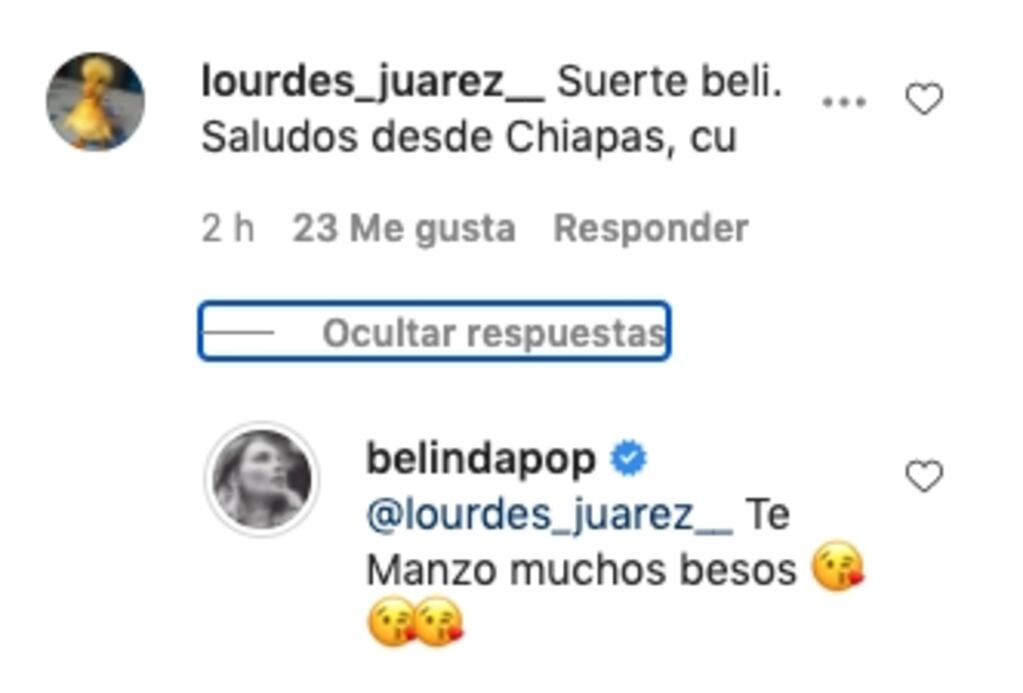
Task: Click the dash line beside Ocultar respuestas
Action: pyautogui.click(x=238, y=332)
